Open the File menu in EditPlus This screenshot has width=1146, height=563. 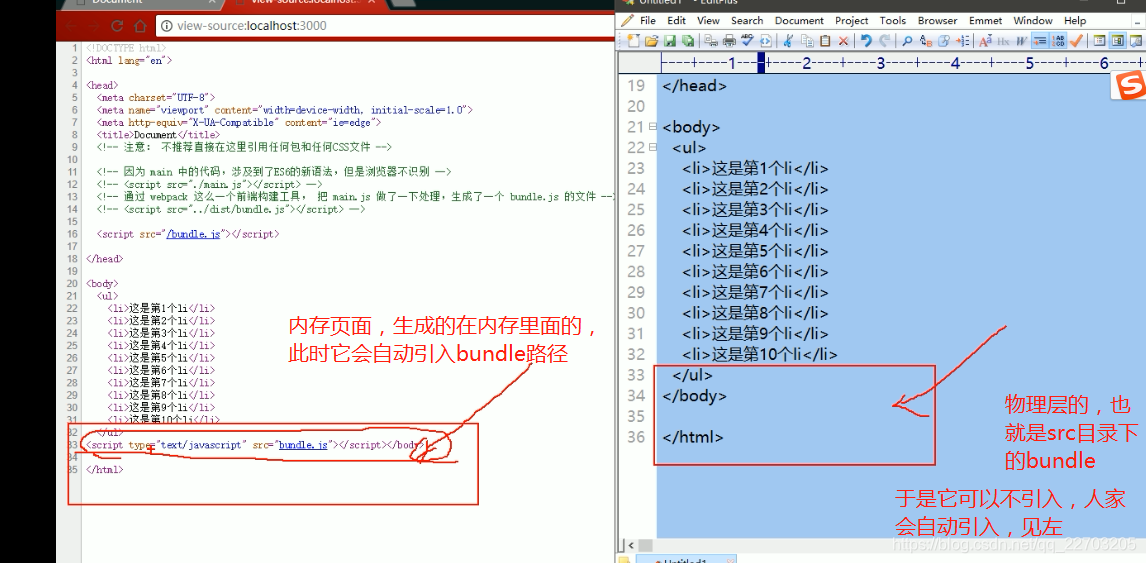click(648, 20)
